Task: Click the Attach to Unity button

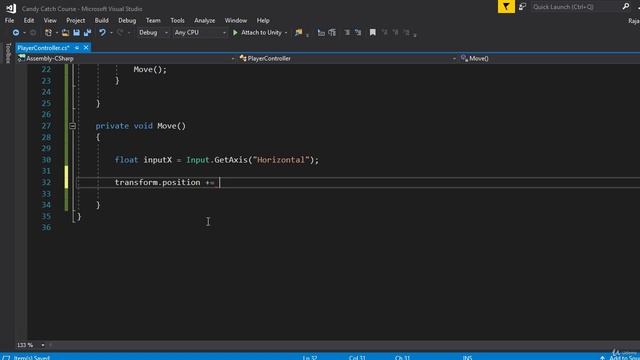Action: click(x=257, y=33)
